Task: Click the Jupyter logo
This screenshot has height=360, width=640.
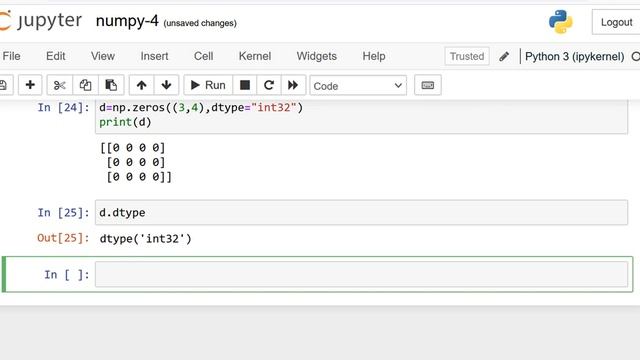Action: [x=41, y=20]
